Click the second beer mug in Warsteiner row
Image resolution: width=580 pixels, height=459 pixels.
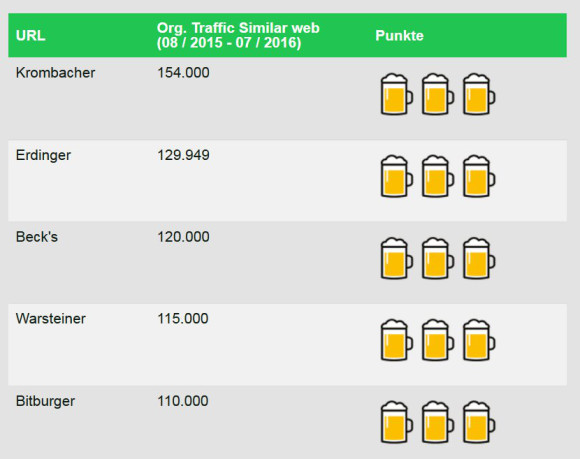click(x=438, y=340)
